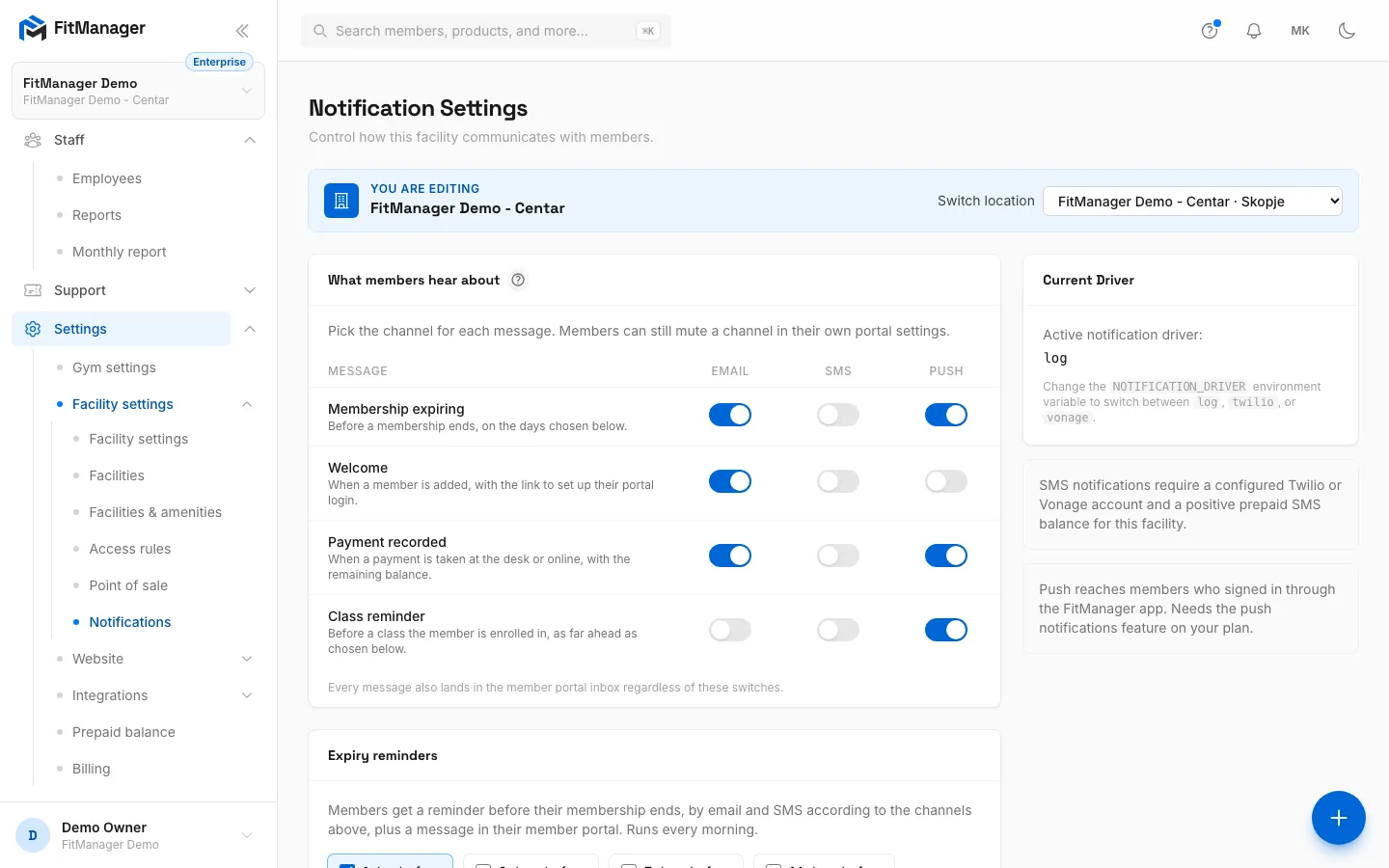Enable SMS for Membership expiring

[838, 415]
